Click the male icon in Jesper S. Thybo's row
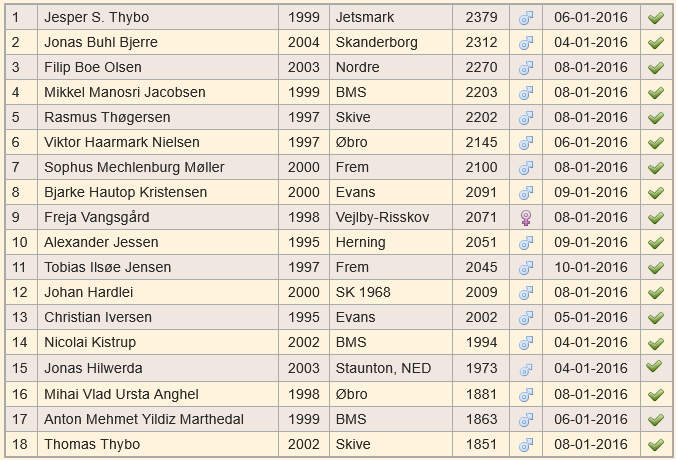 click(526, 18)
